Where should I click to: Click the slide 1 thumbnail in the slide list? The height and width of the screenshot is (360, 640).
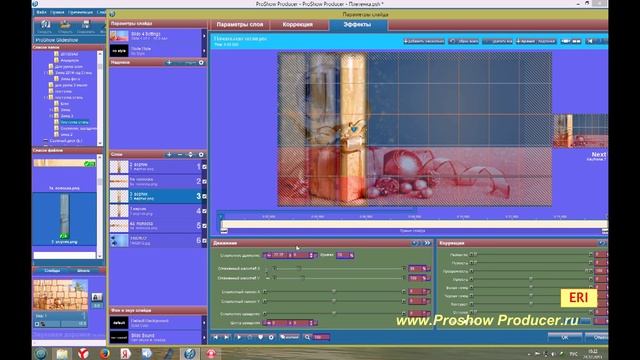[60, 295]
